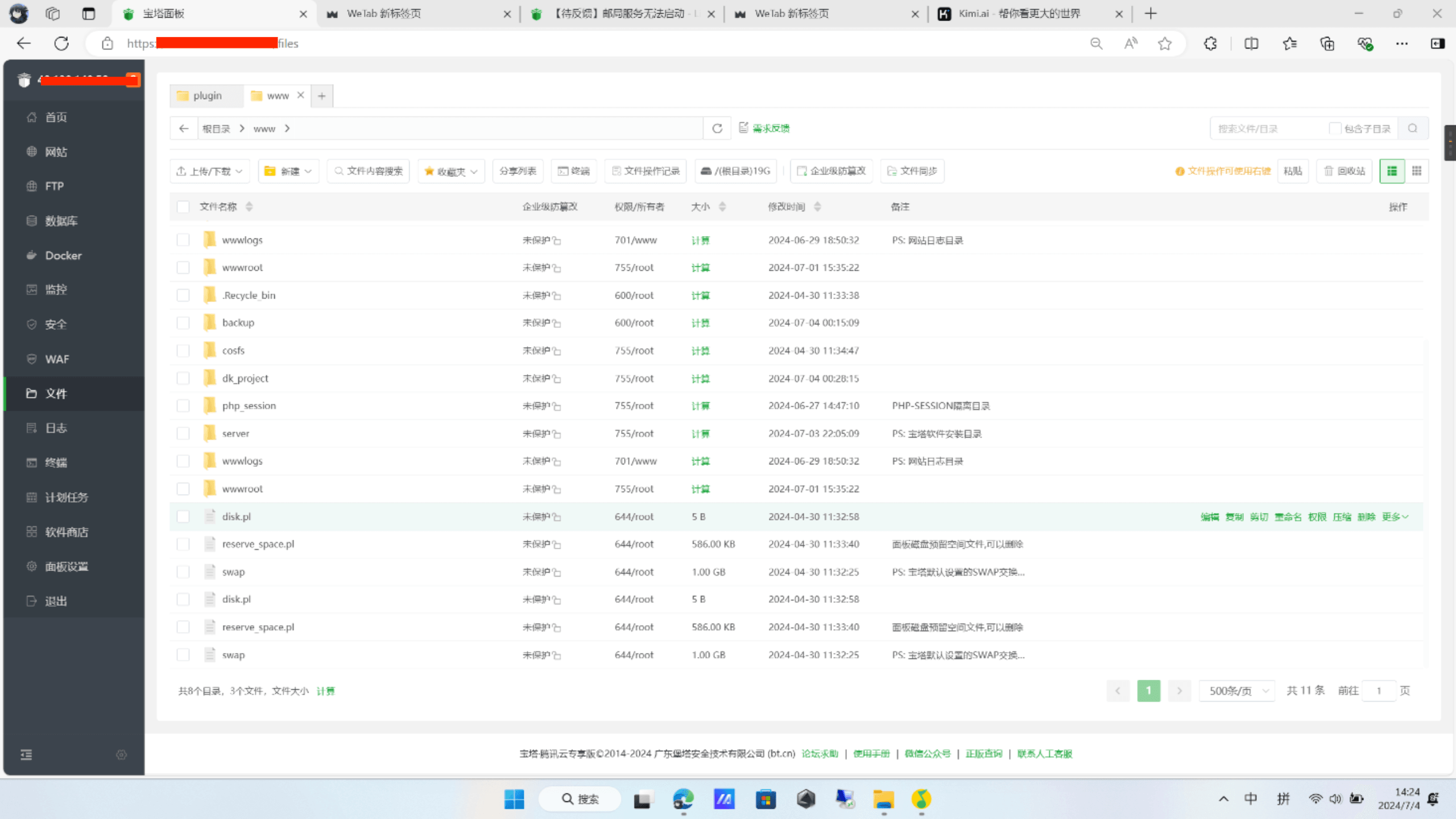Open Windows Start menu on taskbar
Viewport: 1456px width, 819px height.
[514, 799]
